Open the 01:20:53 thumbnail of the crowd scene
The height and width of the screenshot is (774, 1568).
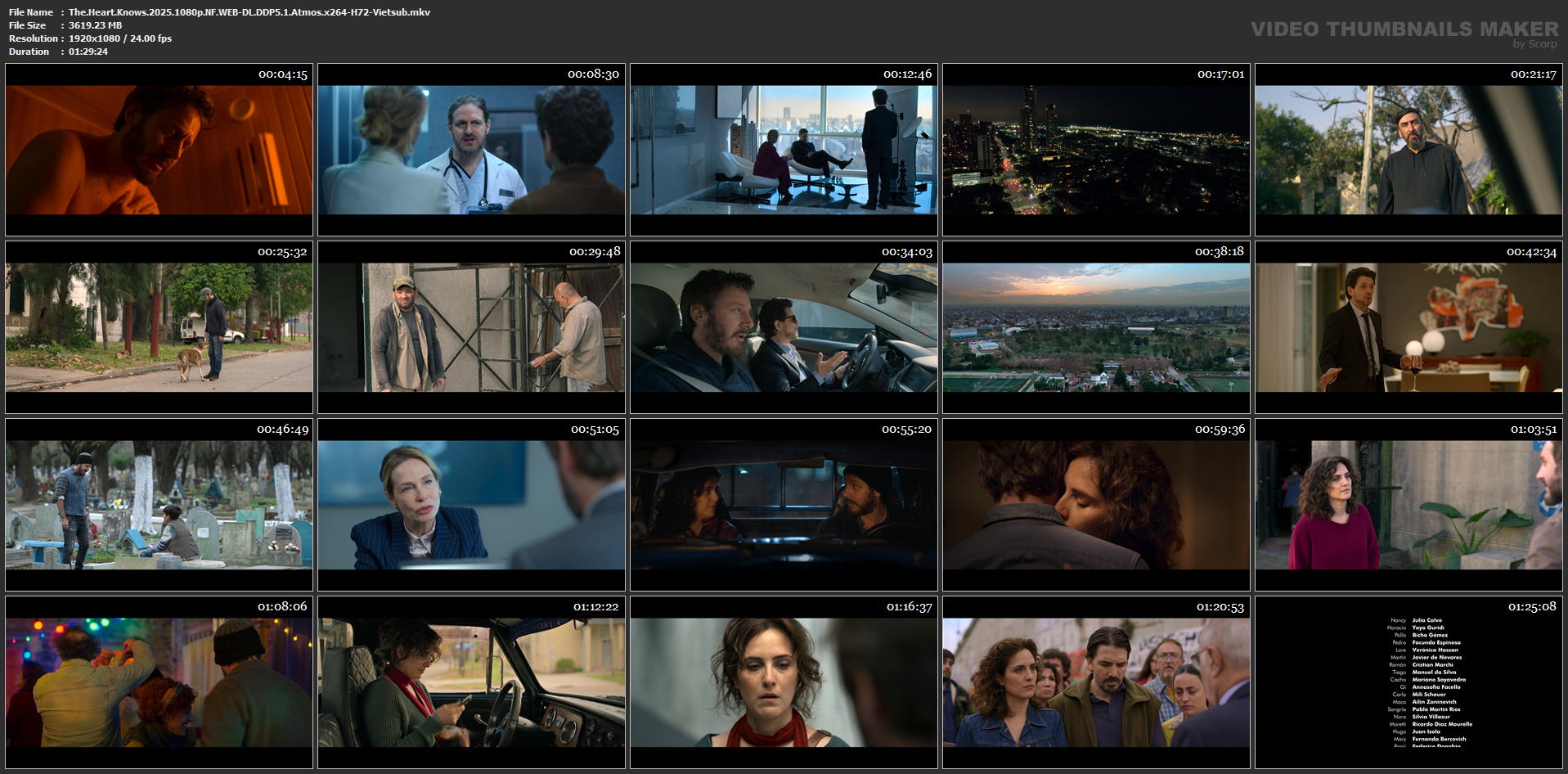tap(1096, 682)
